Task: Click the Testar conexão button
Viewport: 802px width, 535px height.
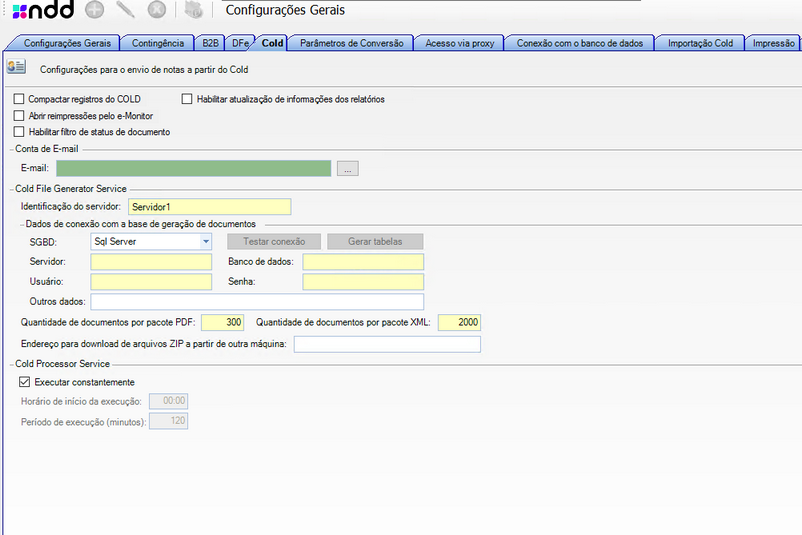Action: click(x=274, y=241)
